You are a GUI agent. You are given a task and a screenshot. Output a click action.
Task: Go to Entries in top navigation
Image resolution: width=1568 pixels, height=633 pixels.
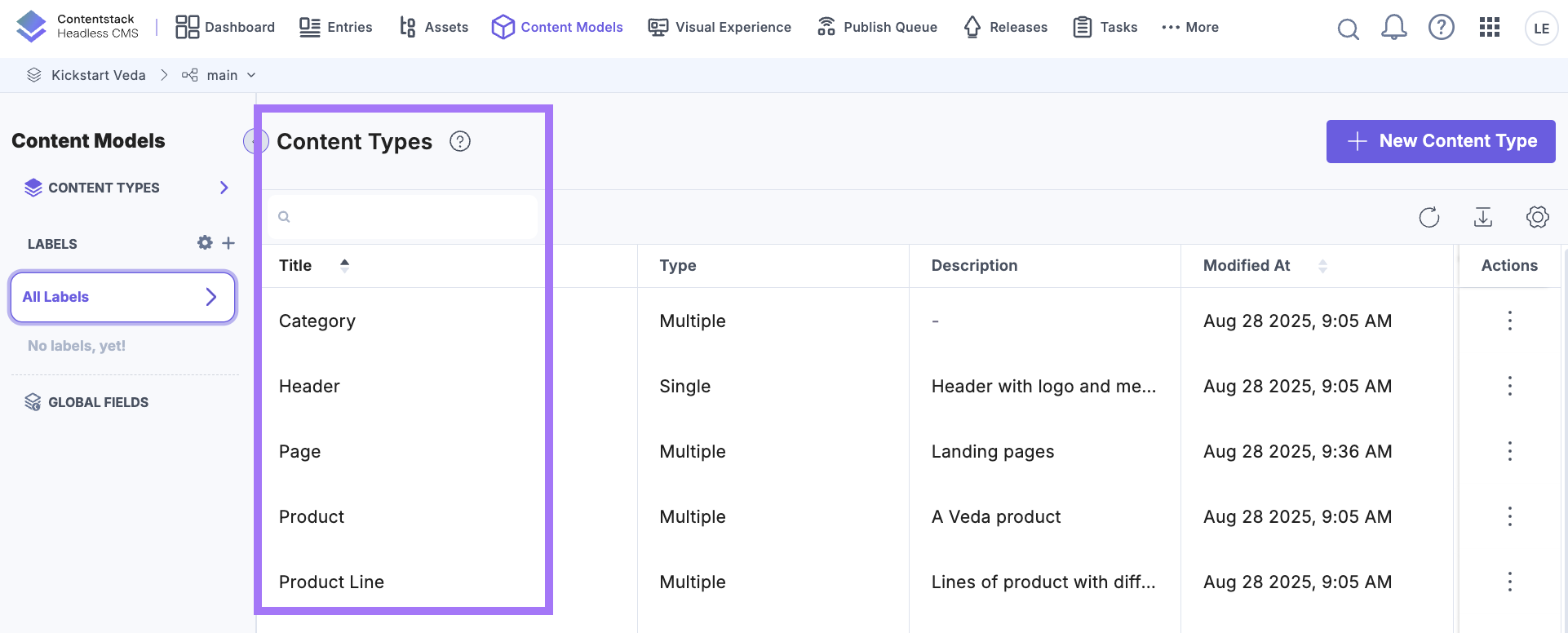(335, 27)
